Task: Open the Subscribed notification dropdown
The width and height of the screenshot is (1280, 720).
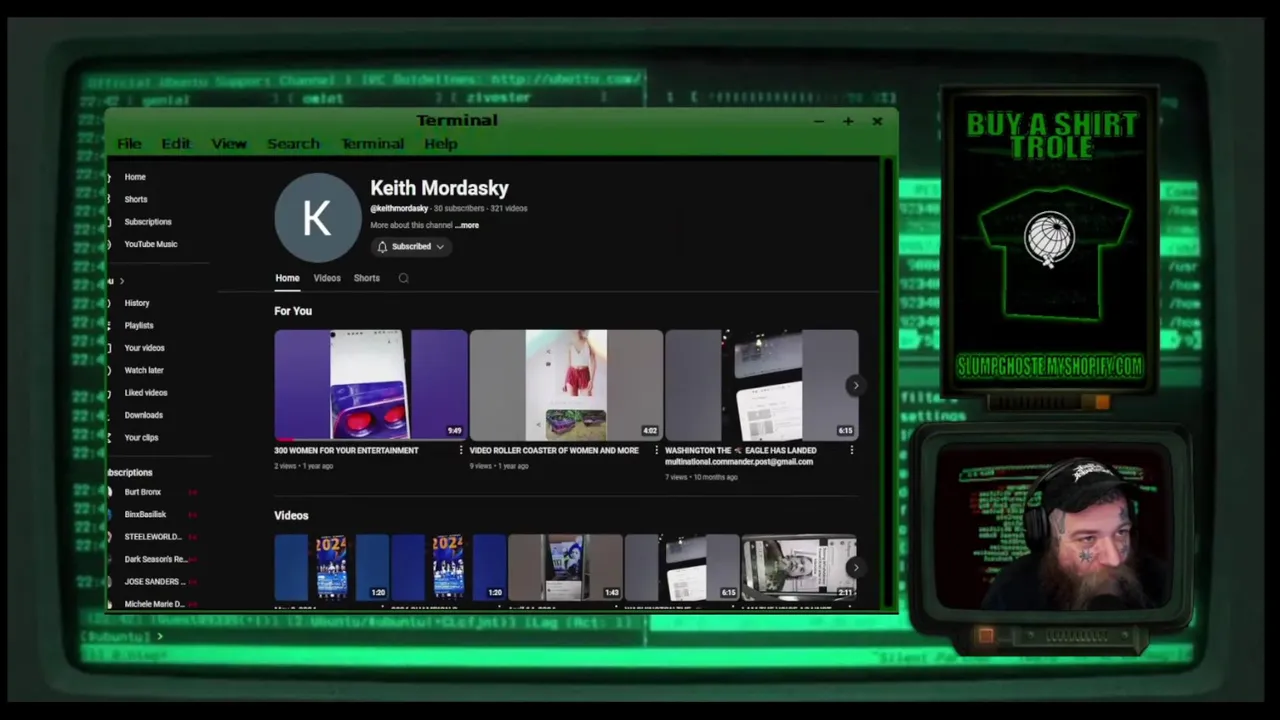Action: [411, 247]
